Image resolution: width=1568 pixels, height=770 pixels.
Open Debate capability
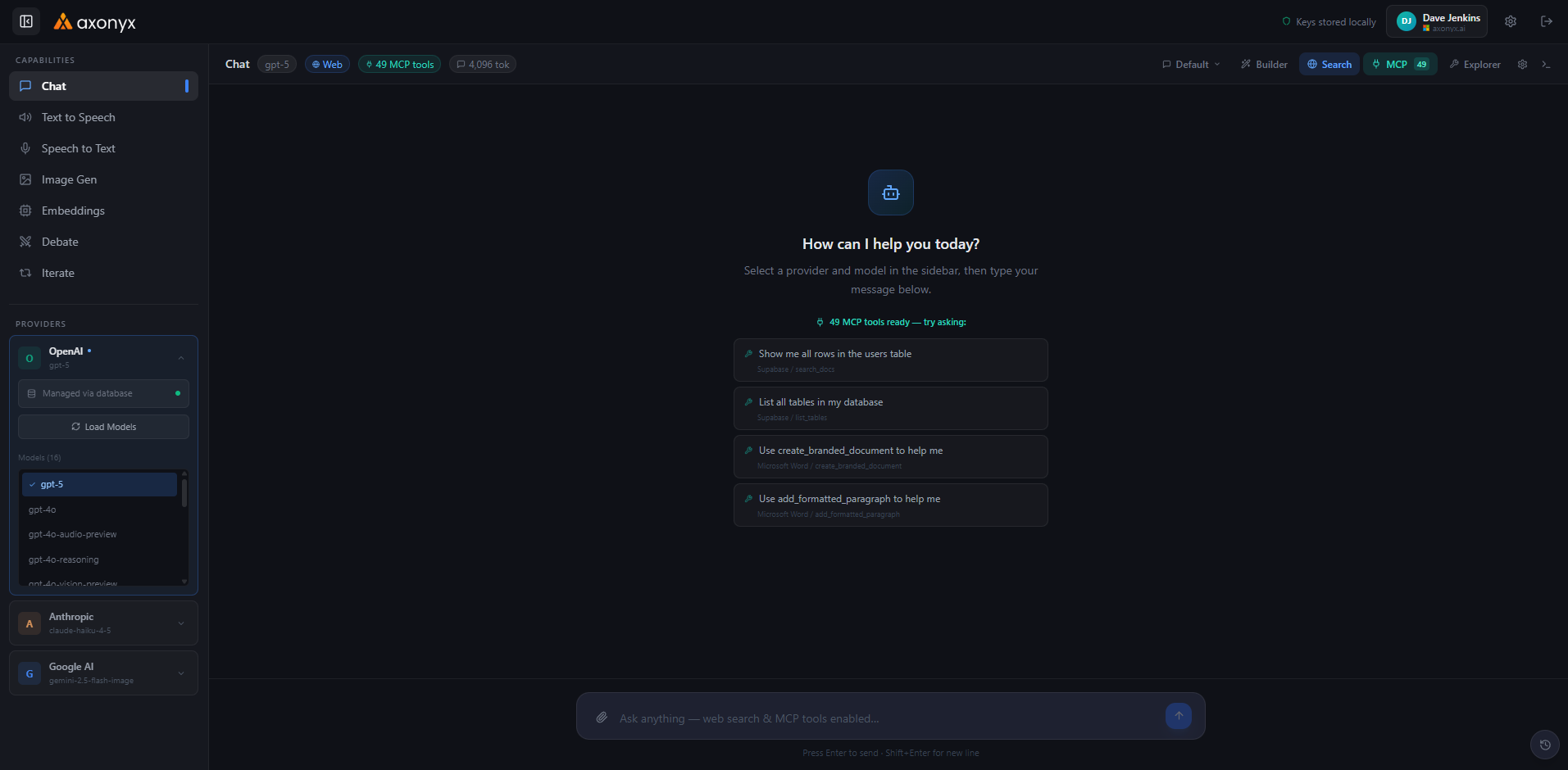tap(103, 242)
